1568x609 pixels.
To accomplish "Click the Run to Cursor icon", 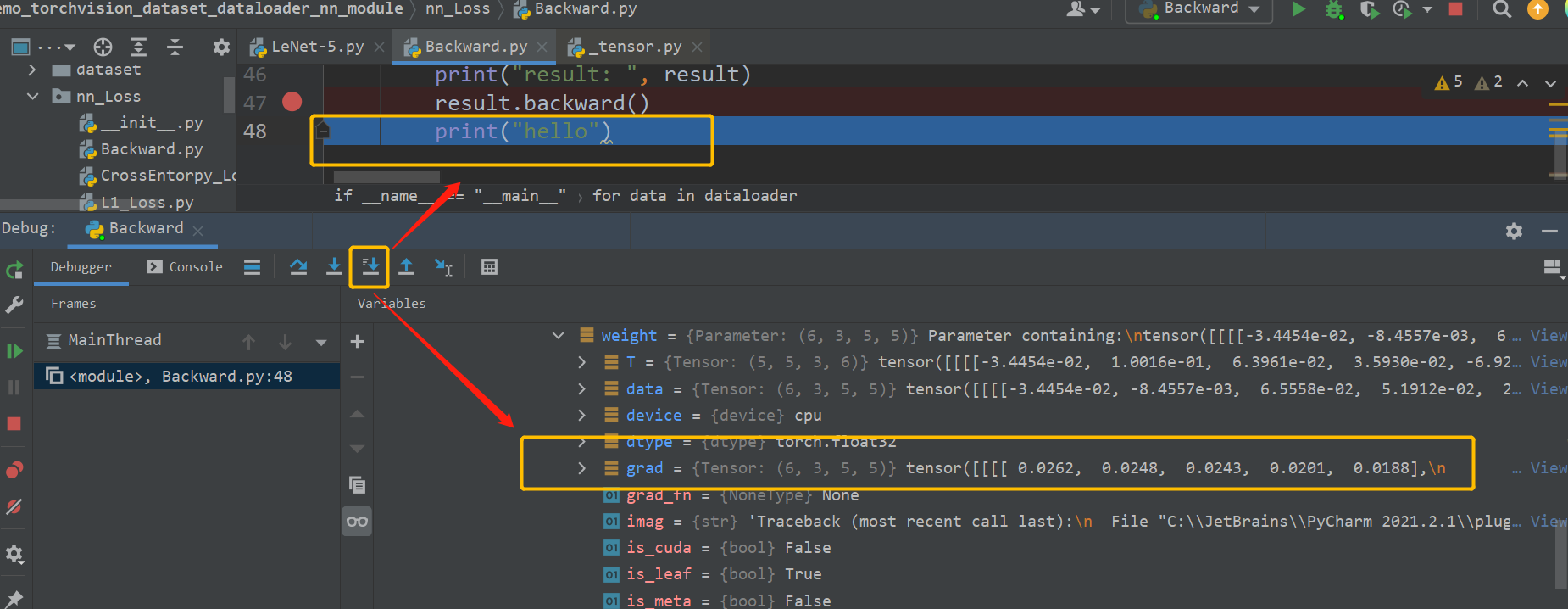I will (x=443, y=266).
